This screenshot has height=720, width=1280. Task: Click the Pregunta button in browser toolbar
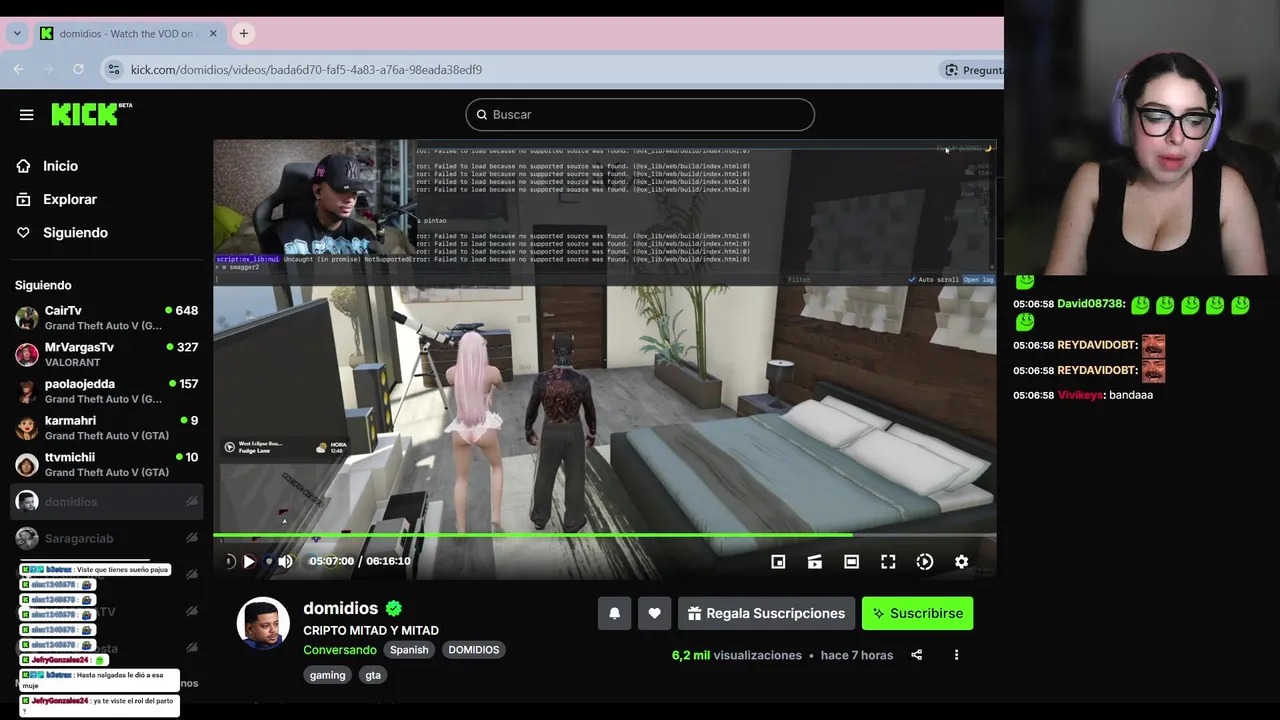tap(973, 70)
